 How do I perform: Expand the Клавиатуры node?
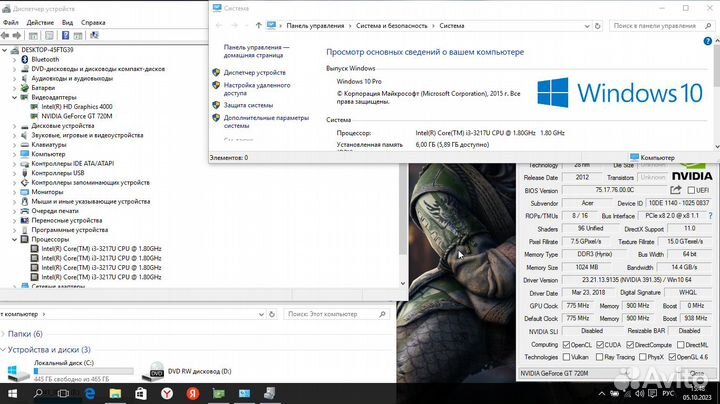point(14,145)
